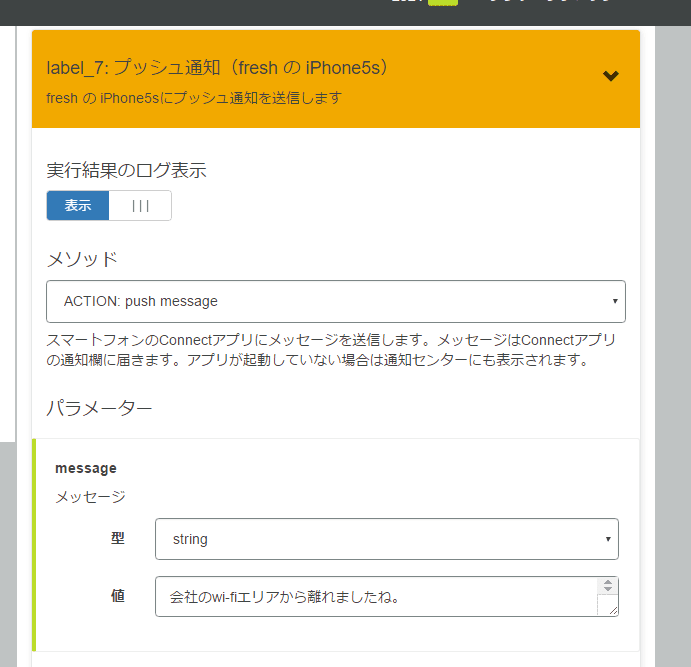Click the label_7 プッシュ通知 header title
This screenshot has height=667, width=691.
[217, 68]
